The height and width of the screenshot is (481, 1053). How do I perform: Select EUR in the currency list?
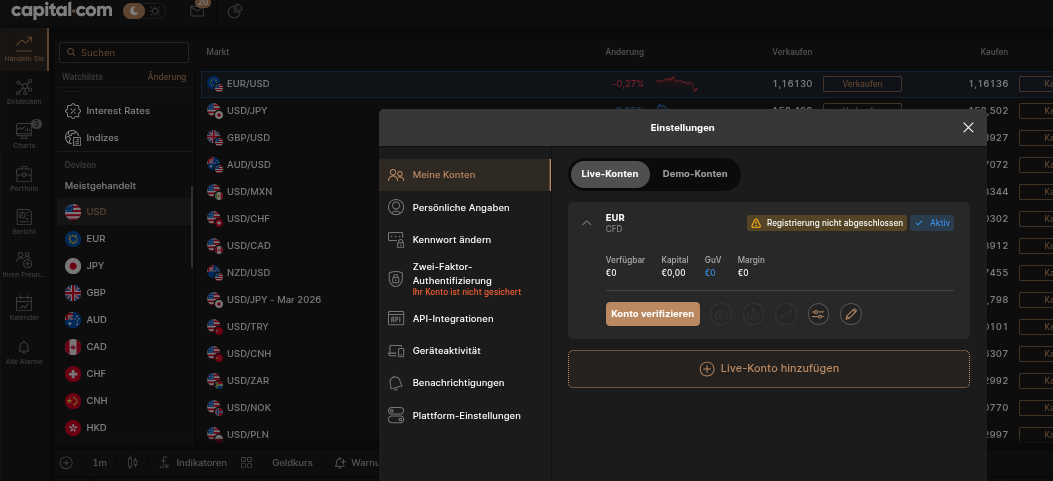(124, 238)
